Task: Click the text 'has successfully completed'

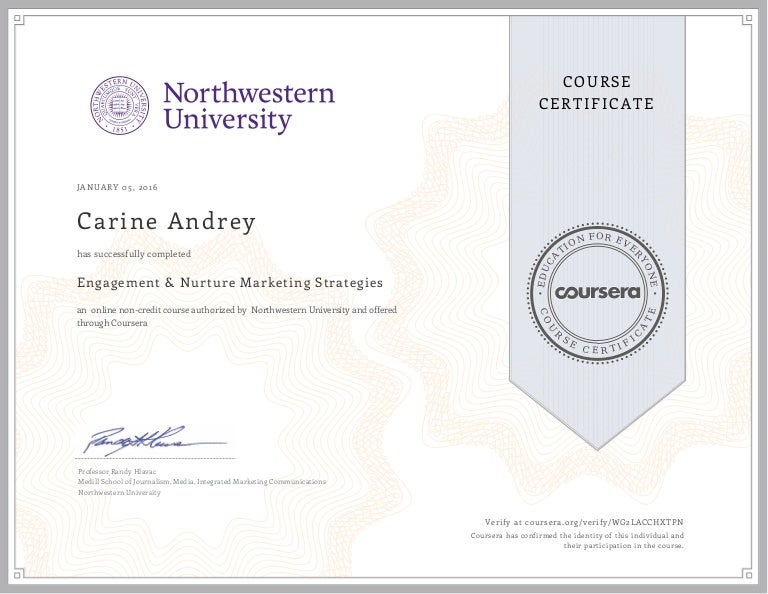Action: click(134, 254)
